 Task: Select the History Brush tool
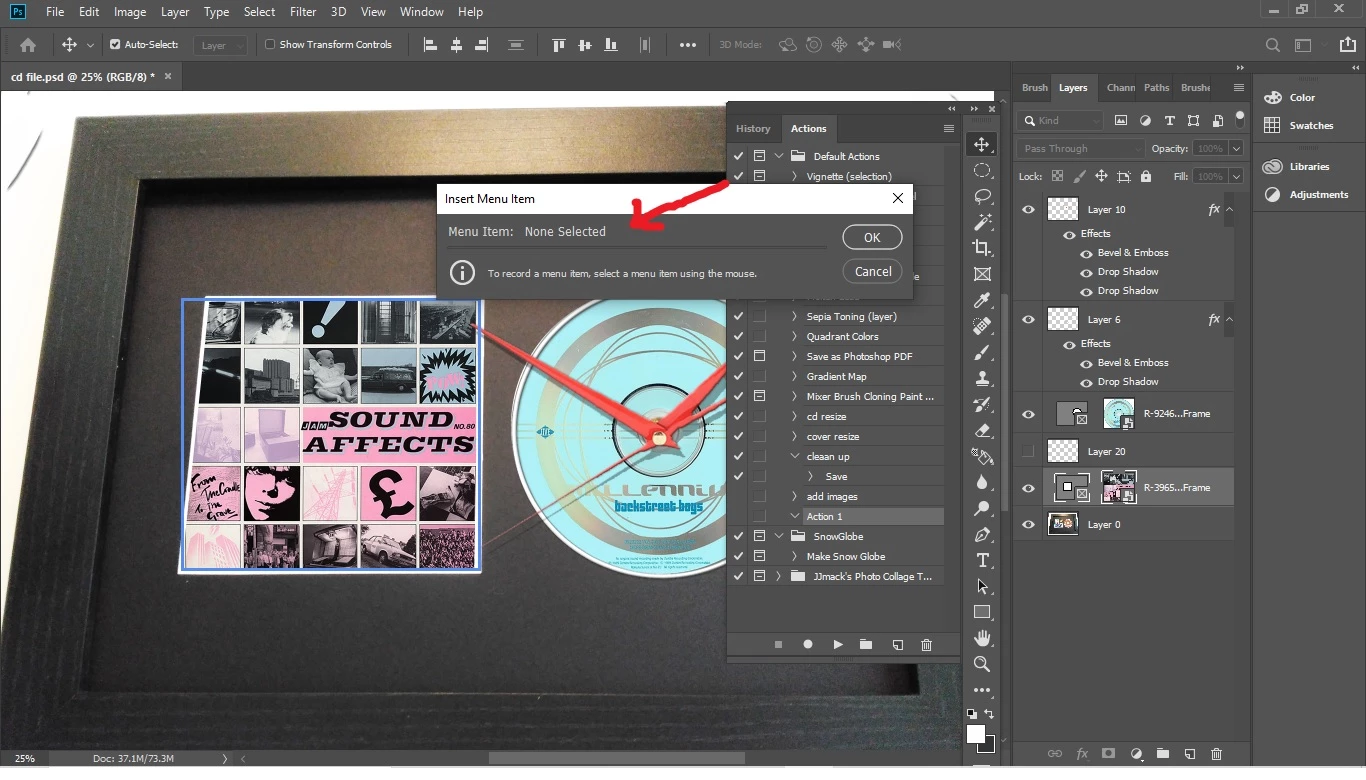(x=982, y=404)
